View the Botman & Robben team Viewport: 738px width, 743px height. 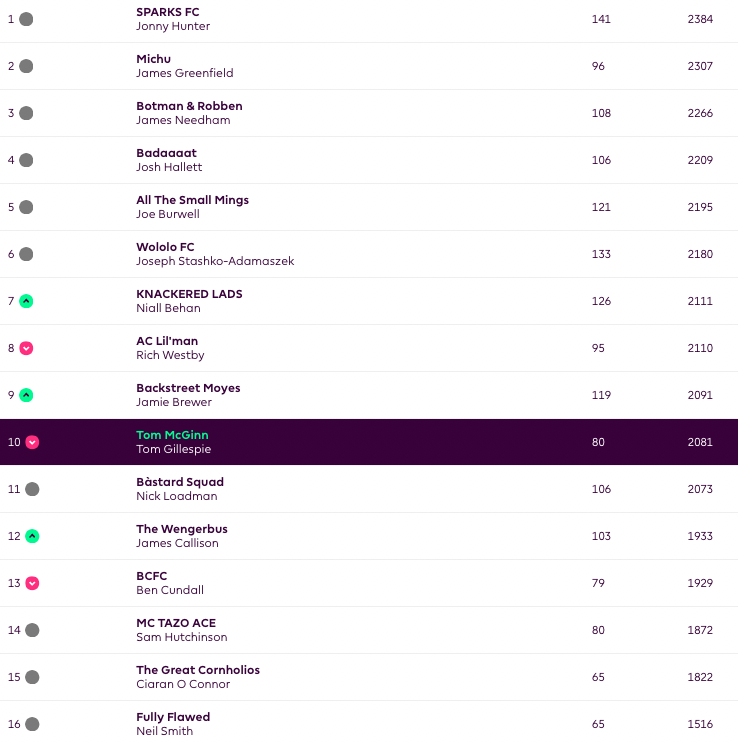189,106
